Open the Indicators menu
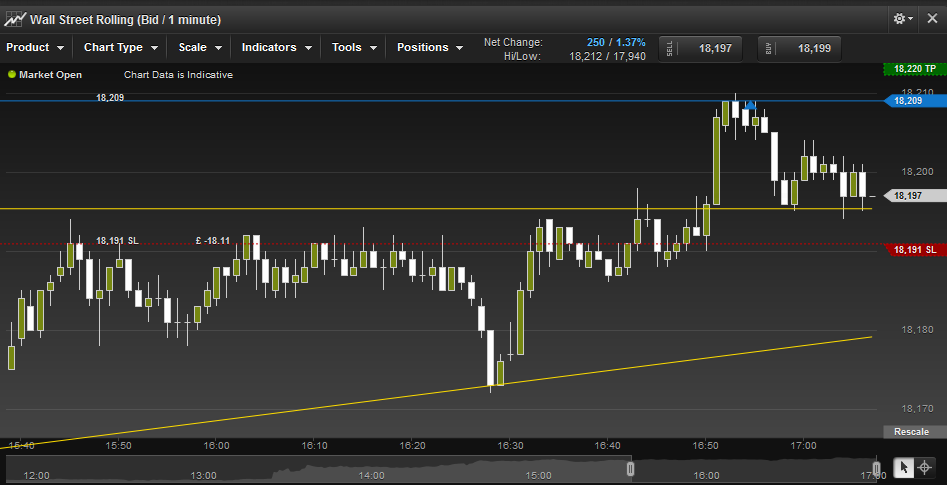This screenshot has height=485, width=947. [277, 47]
